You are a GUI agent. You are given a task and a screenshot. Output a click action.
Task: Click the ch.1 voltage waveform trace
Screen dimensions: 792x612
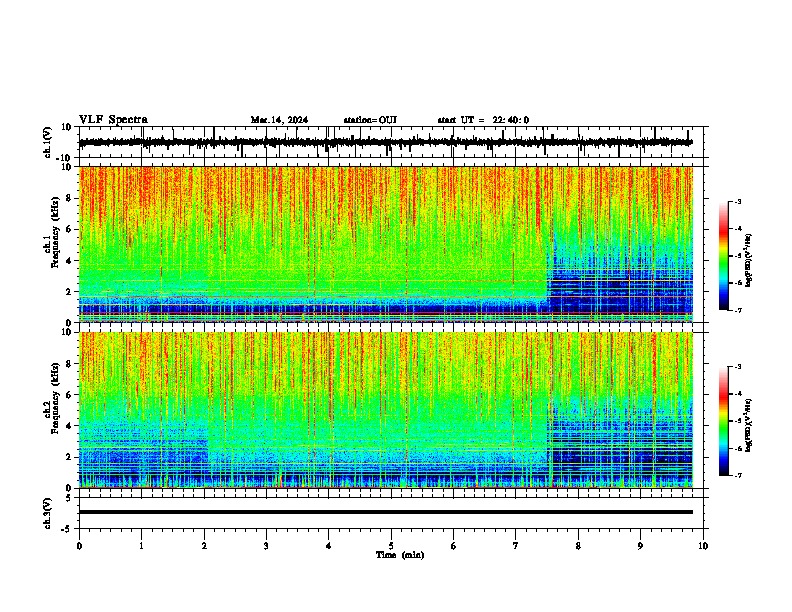[385, 142]
